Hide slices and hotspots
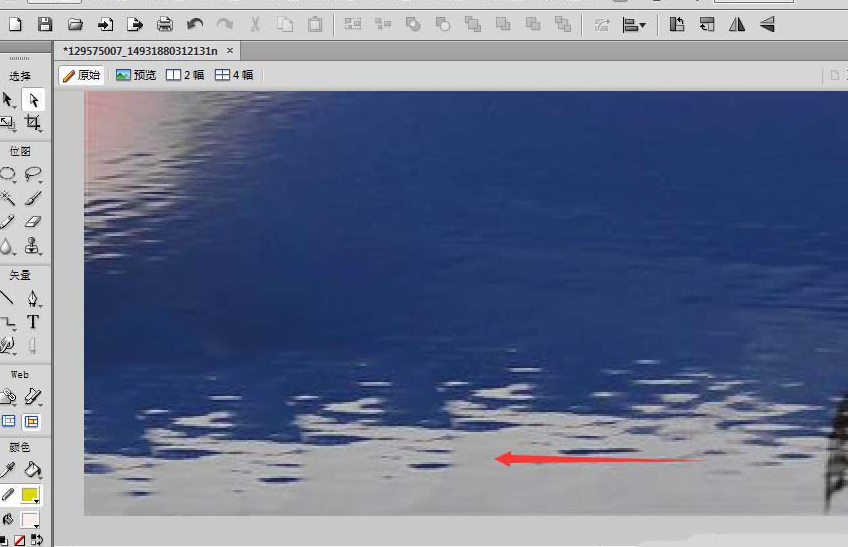The height and width of the screenshot is (547, 848). [9, 421]
